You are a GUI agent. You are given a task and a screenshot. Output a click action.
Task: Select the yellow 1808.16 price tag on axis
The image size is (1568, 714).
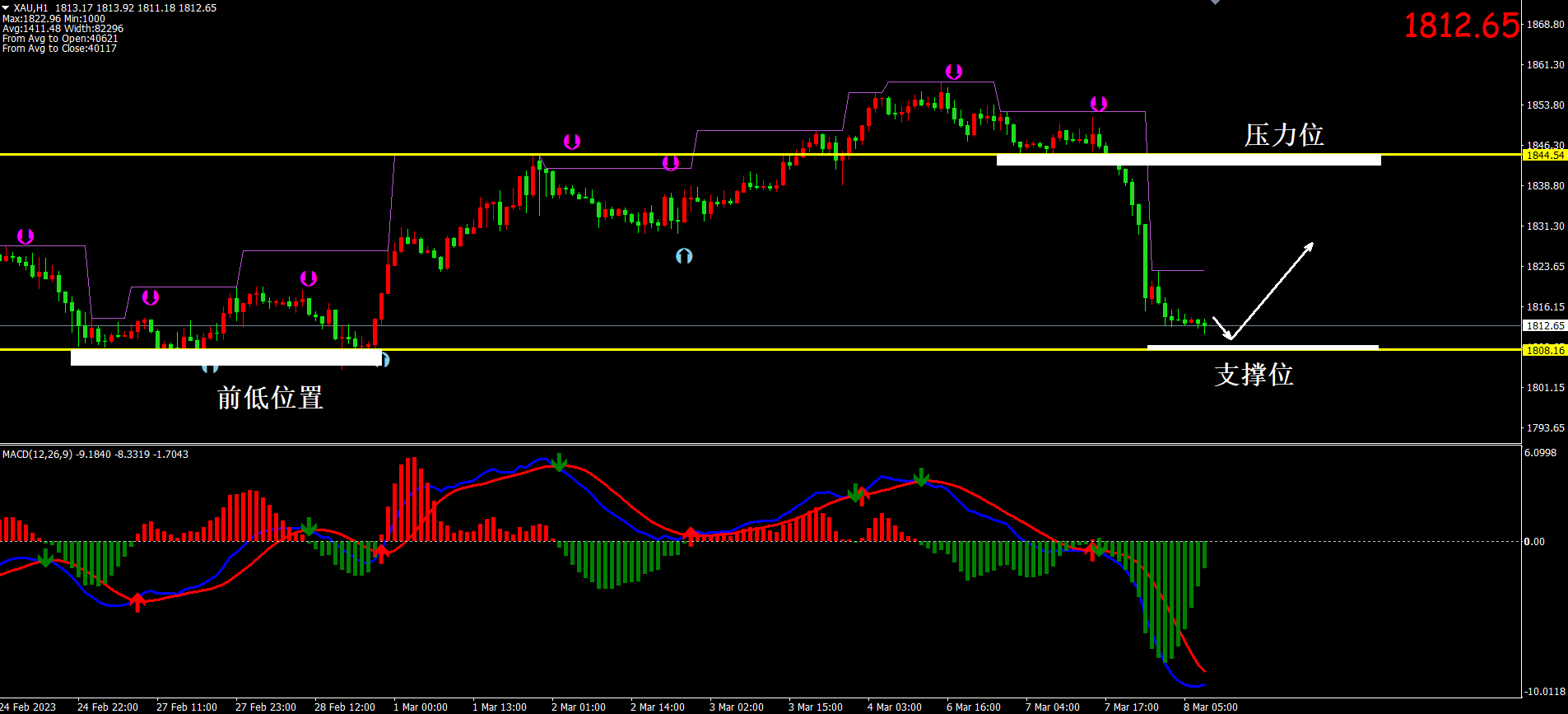pyautogui.click(x=1544, y=350)
